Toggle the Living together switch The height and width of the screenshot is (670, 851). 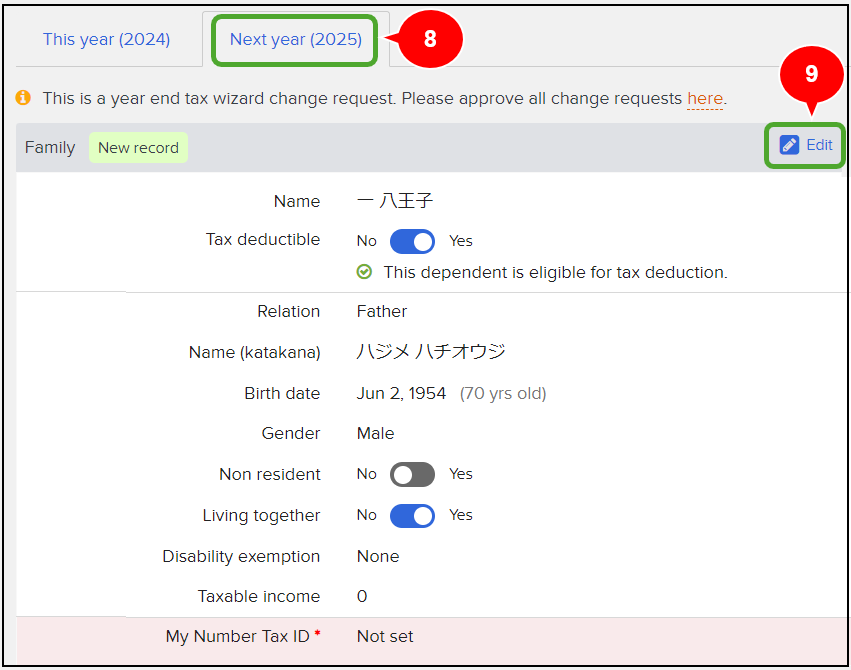pos(412,516)
